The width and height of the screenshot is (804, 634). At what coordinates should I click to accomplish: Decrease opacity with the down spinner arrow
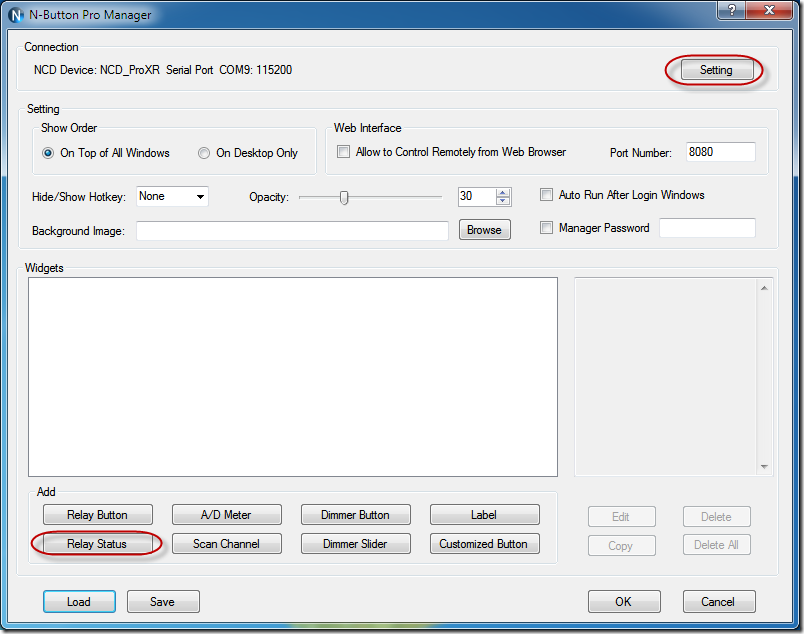503,201
